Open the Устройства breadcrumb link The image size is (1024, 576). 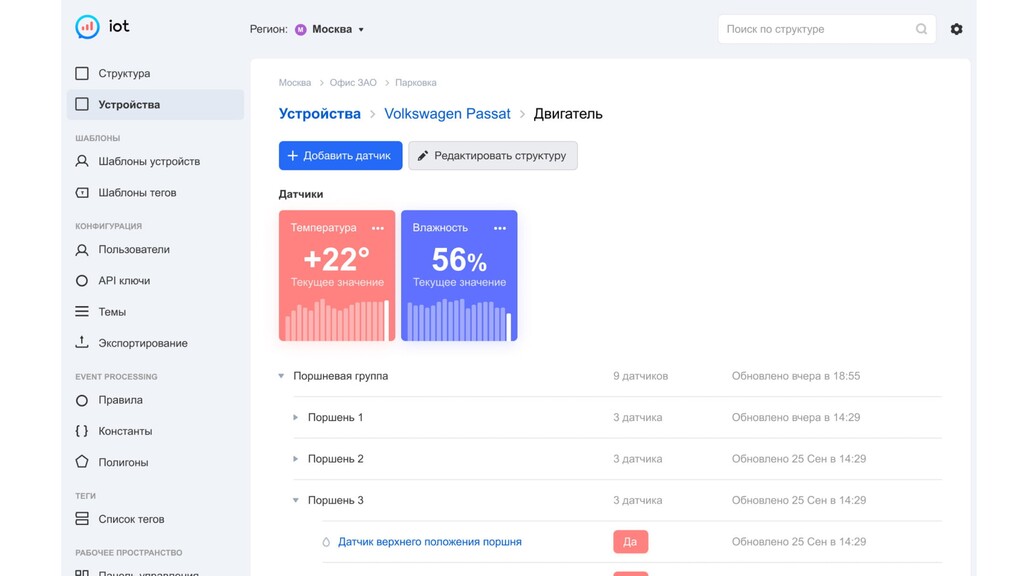click(319, 114)
